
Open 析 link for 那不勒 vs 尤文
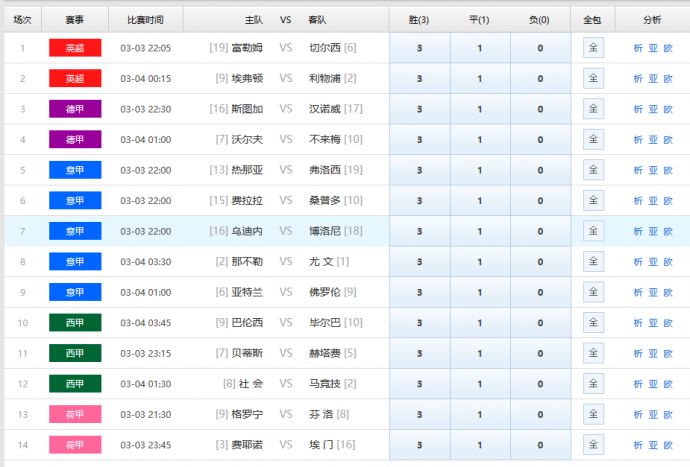pos(638,261)
